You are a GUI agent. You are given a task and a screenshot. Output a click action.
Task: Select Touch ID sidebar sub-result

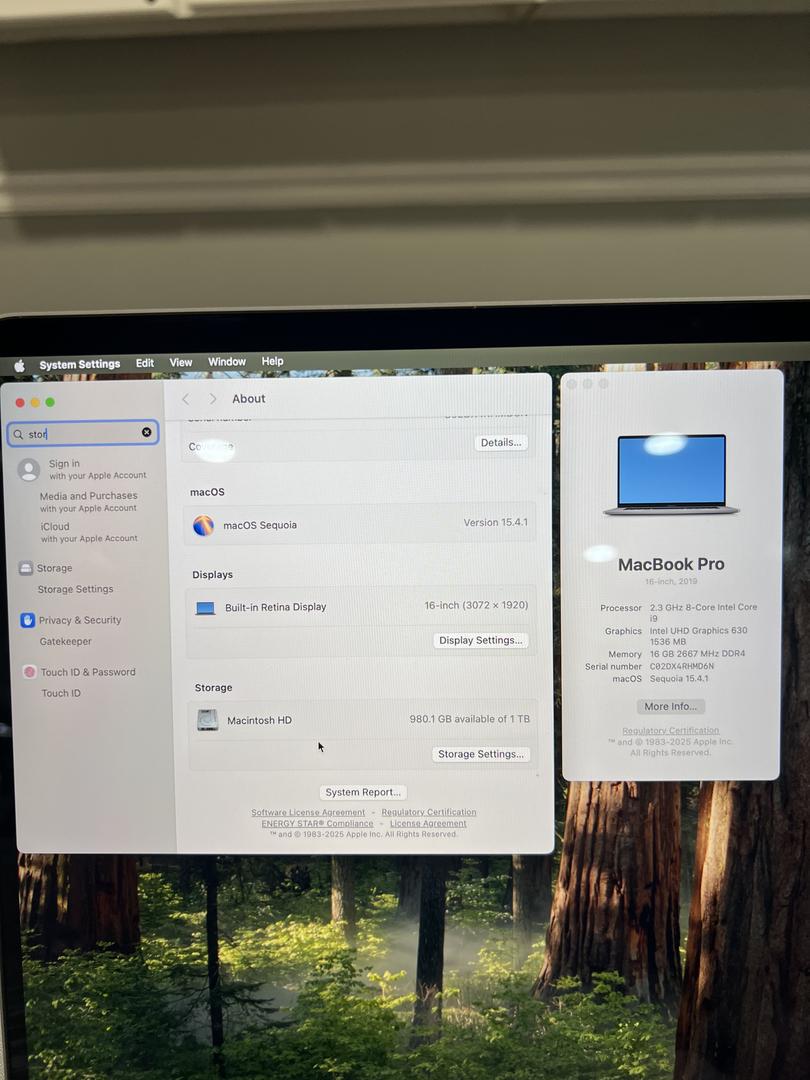(x=61, y=693)
